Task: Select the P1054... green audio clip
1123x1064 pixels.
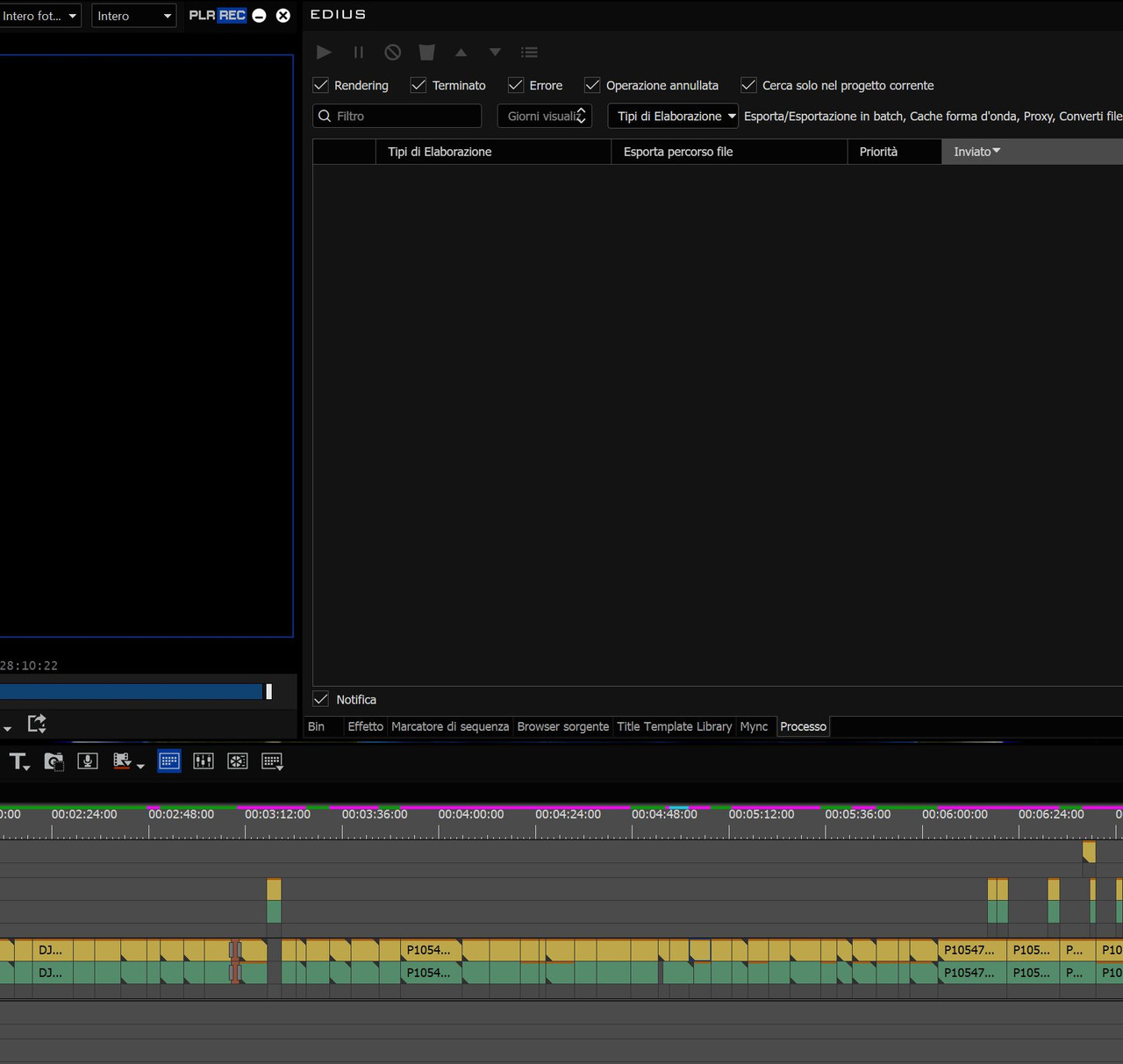Action: 432,973
